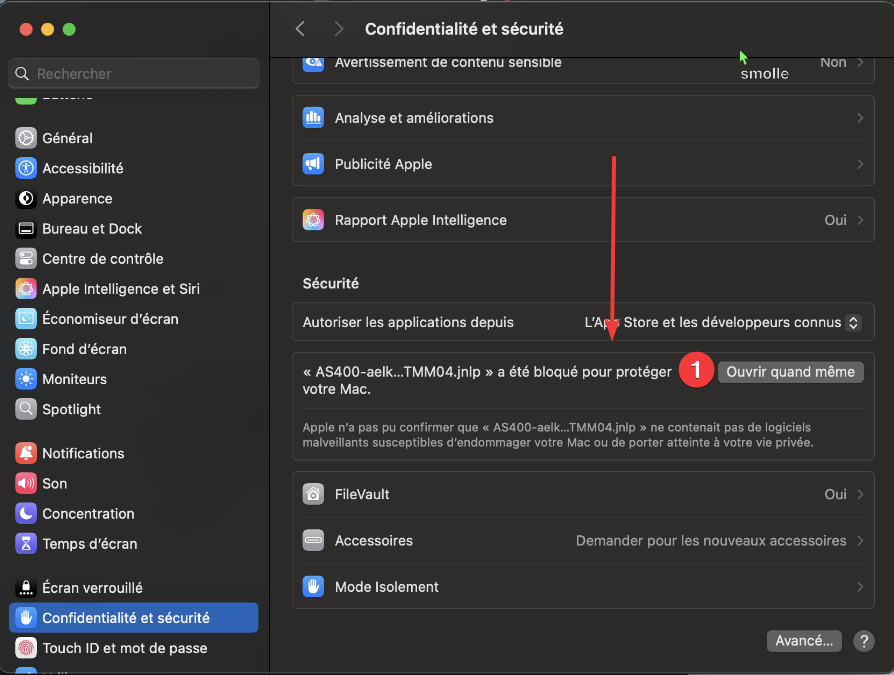
Task: Click the Son speaker icon
Action: (x=26, y=483)
